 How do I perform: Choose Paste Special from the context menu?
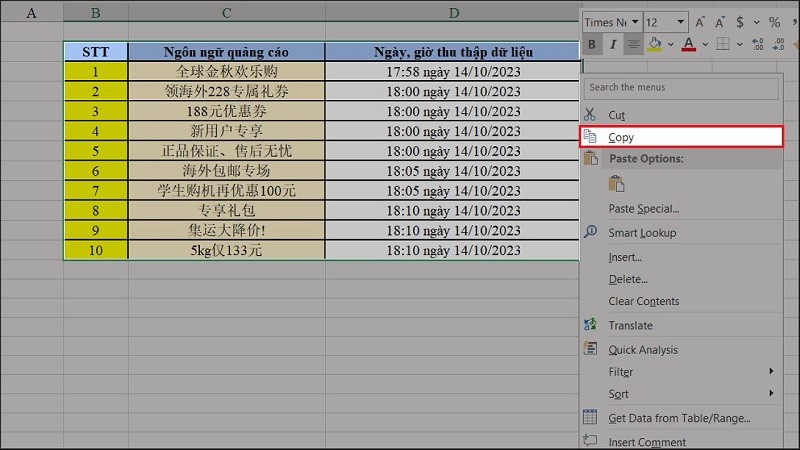(x=681, y=208)
